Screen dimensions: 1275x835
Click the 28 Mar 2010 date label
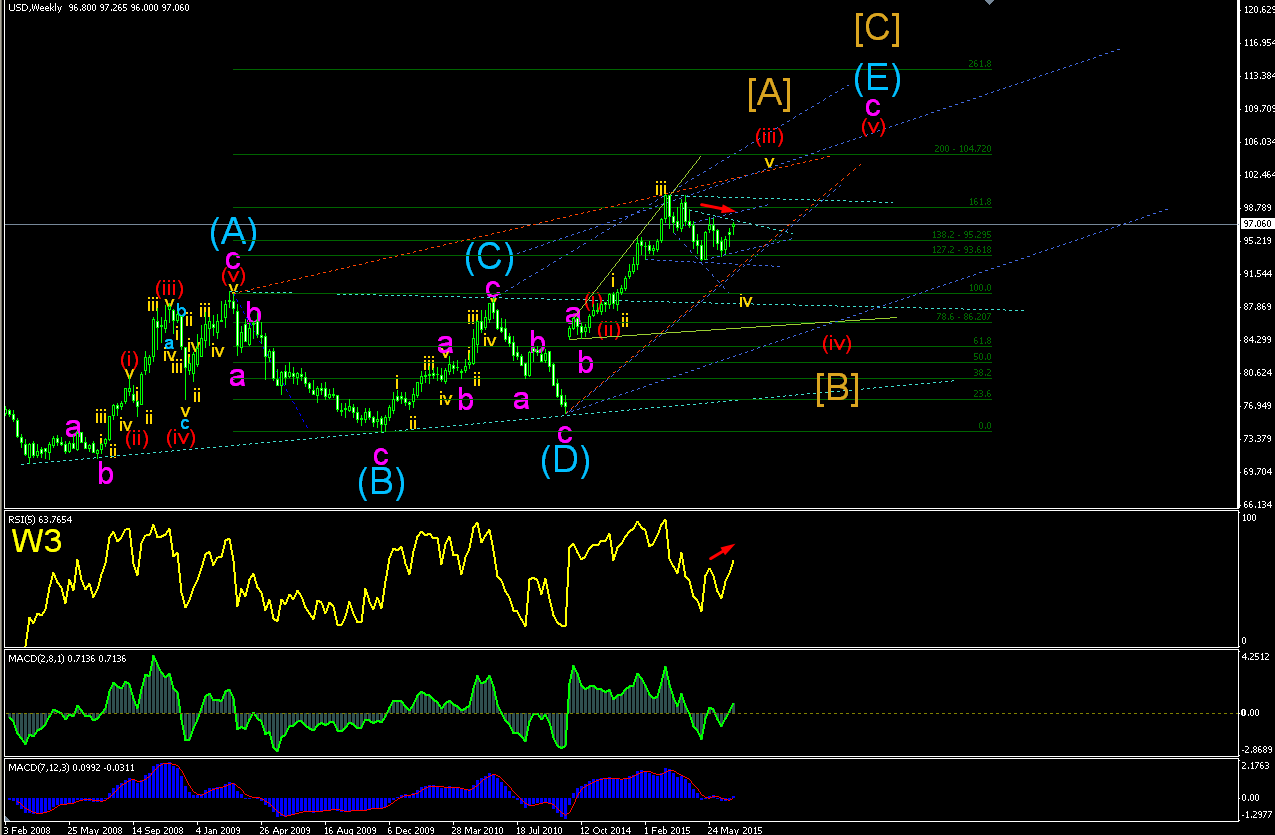tap(476, 830)
